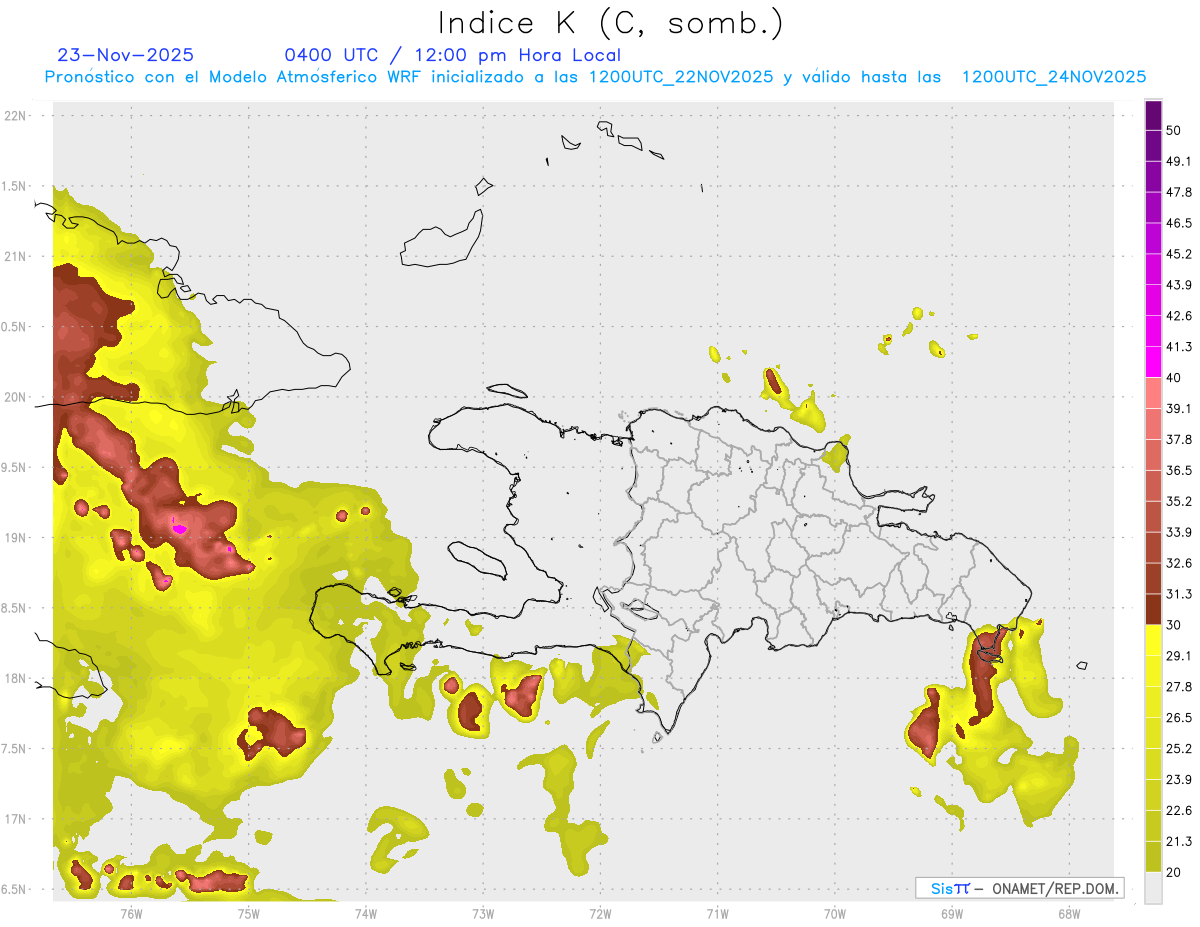1200x927 pixels.
Task: Click the color bar value '21.3'
Action: click(1179, 842)
